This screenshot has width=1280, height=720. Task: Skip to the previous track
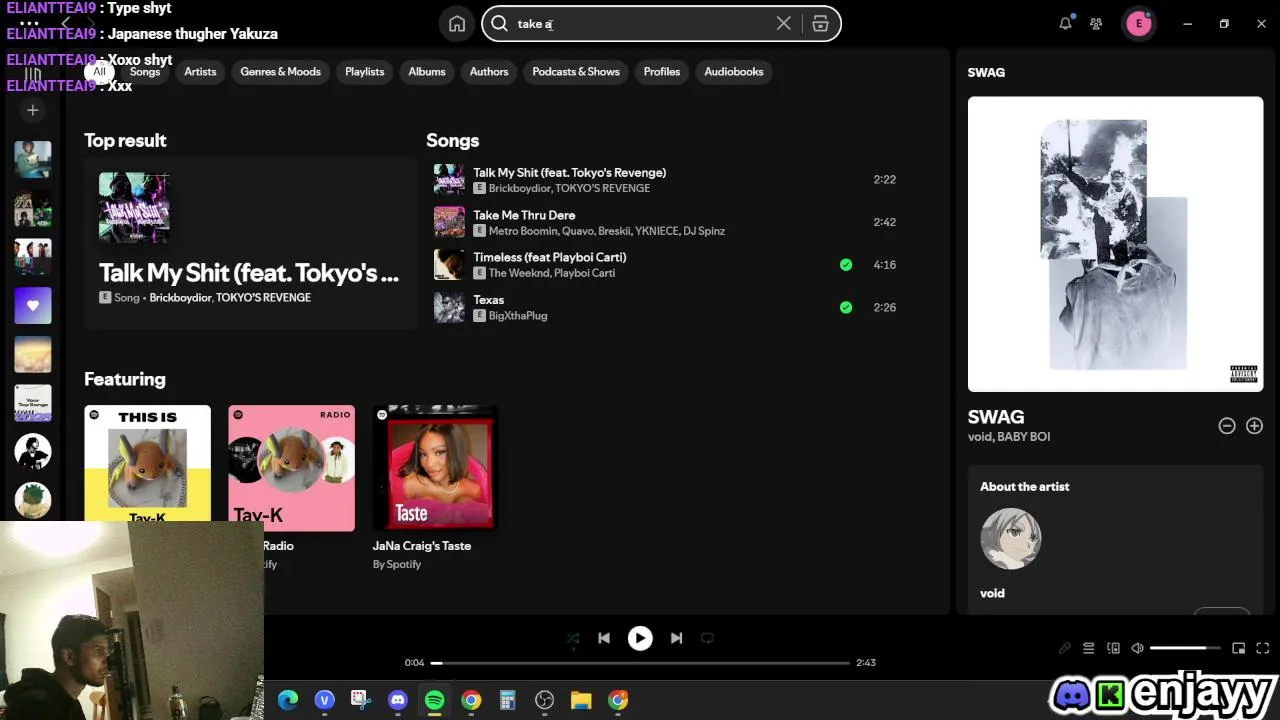point(604,638)
